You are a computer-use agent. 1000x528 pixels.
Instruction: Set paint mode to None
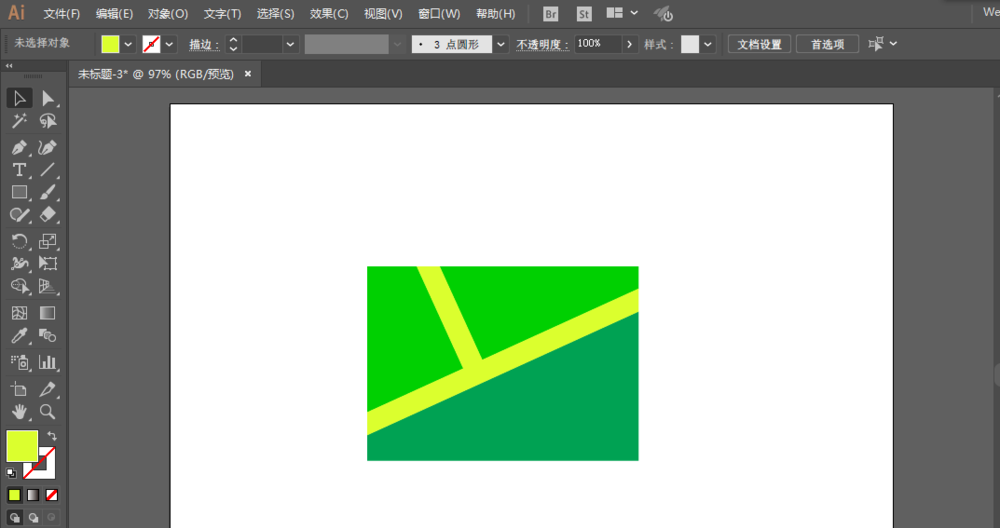point(52,495)
